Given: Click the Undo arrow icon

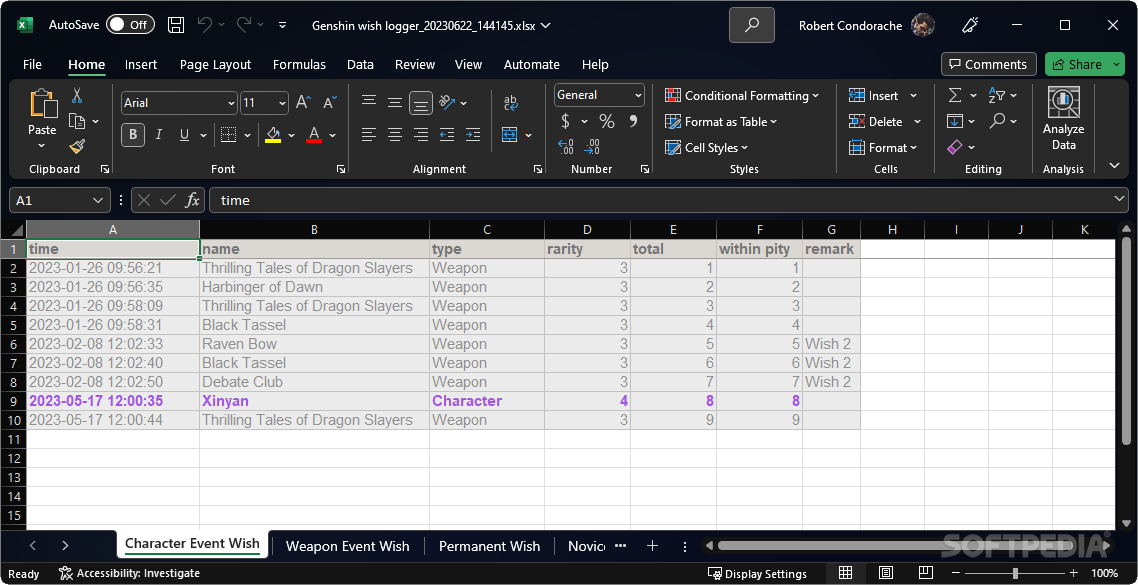Looking at the screenshot, I should [205, 25].
